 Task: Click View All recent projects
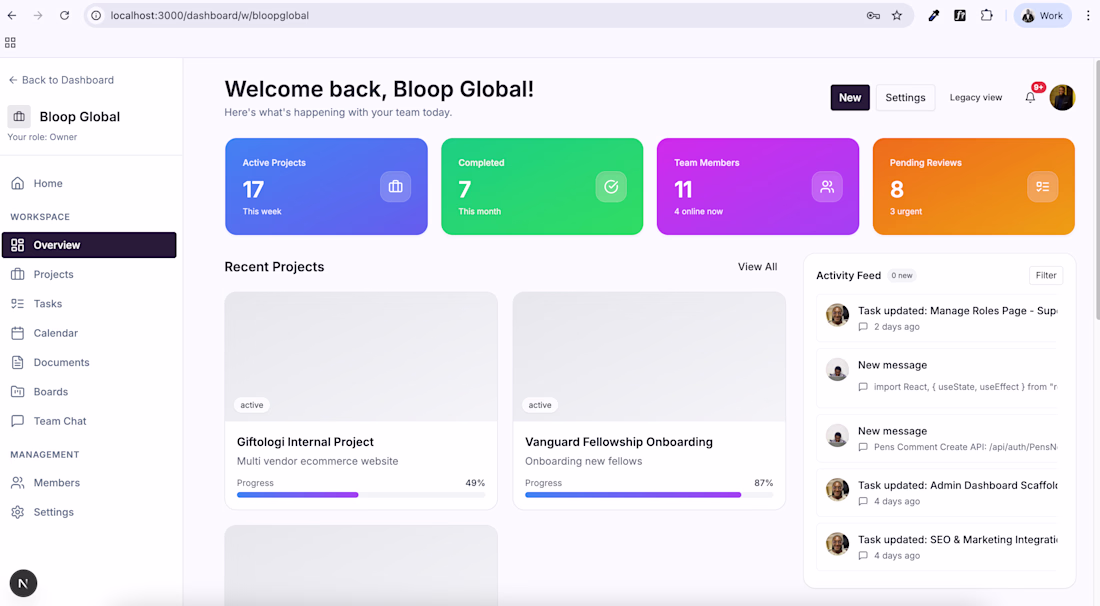[758, 267]
